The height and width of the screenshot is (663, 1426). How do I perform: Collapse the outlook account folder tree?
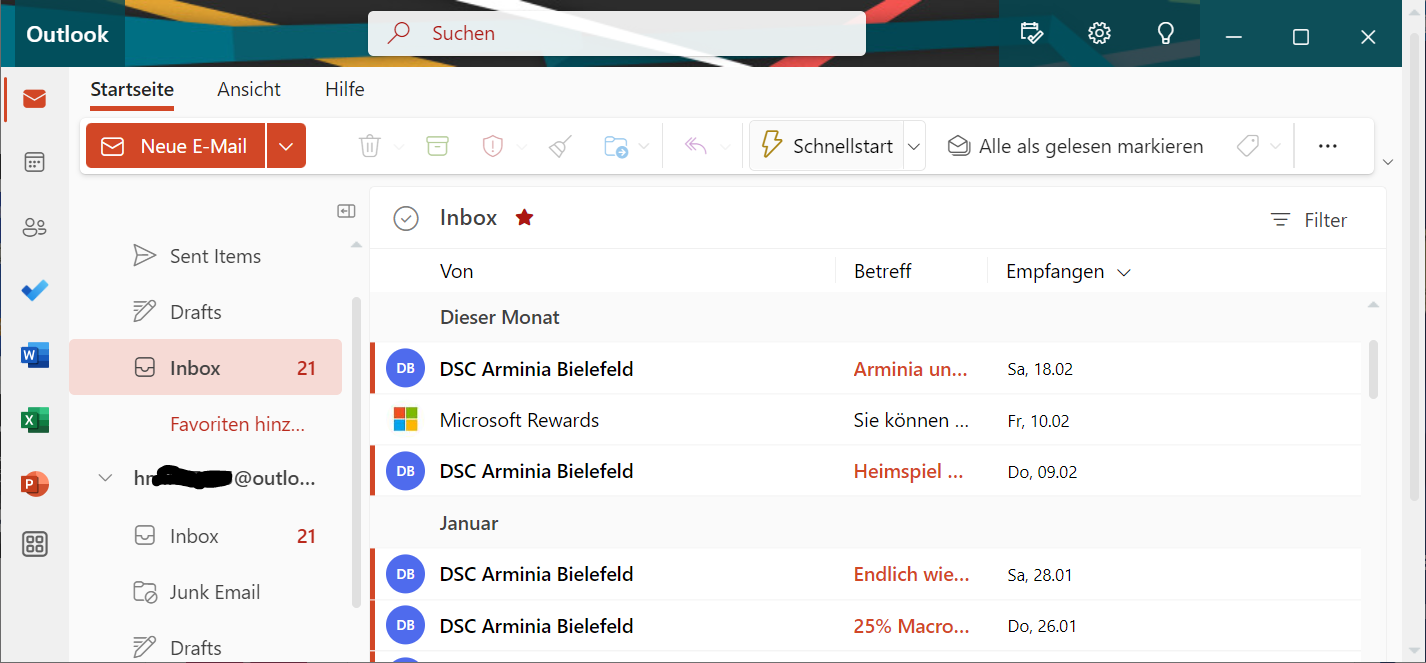(105, 478)
